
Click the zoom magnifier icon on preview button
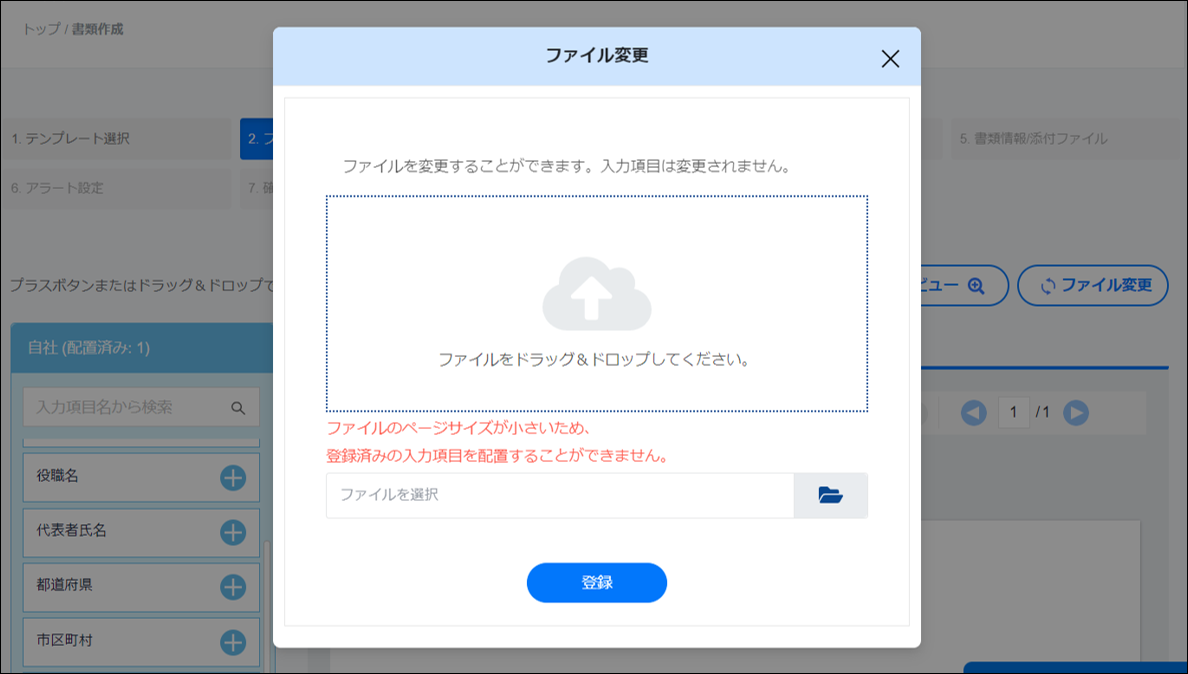pos(976,286)
